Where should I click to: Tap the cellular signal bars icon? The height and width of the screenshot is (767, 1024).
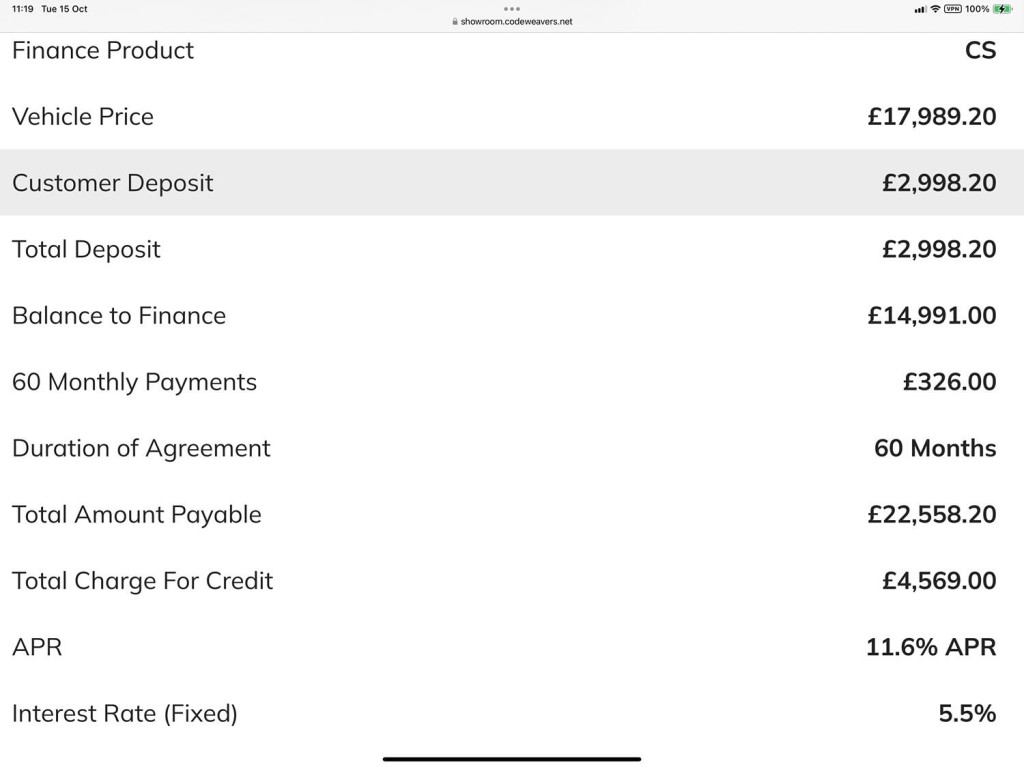click(920, 9)
